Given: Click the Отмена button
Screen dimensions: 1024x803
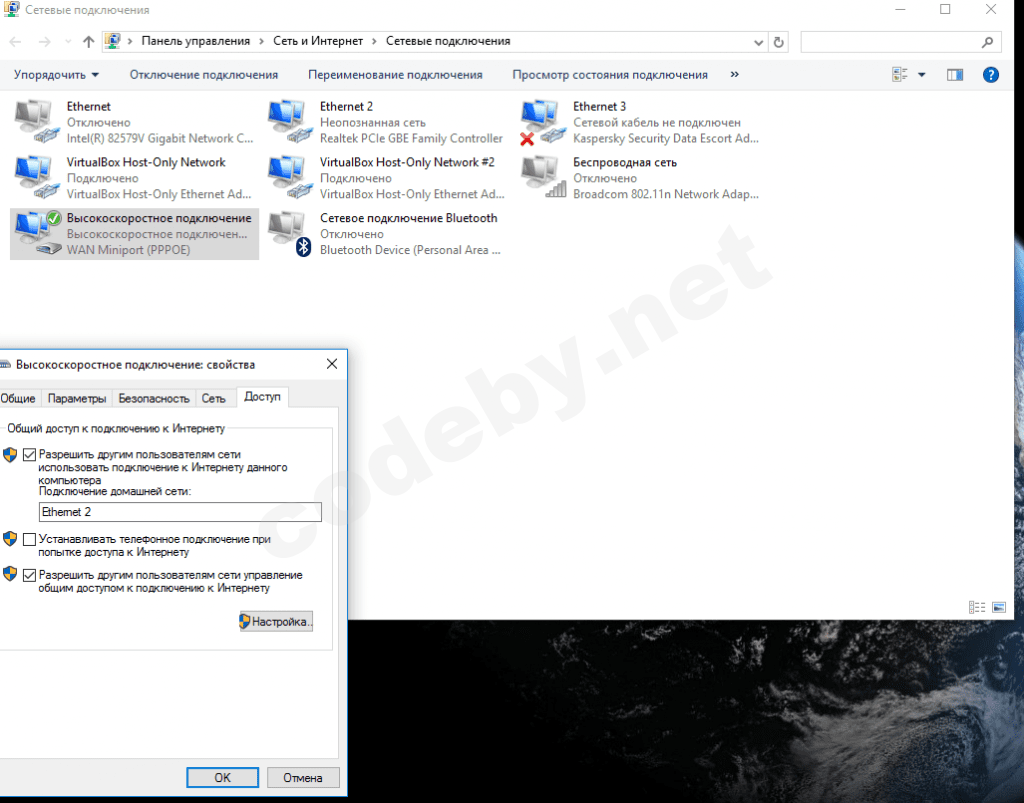Looking at the screenshot, I should coord(302,778).
